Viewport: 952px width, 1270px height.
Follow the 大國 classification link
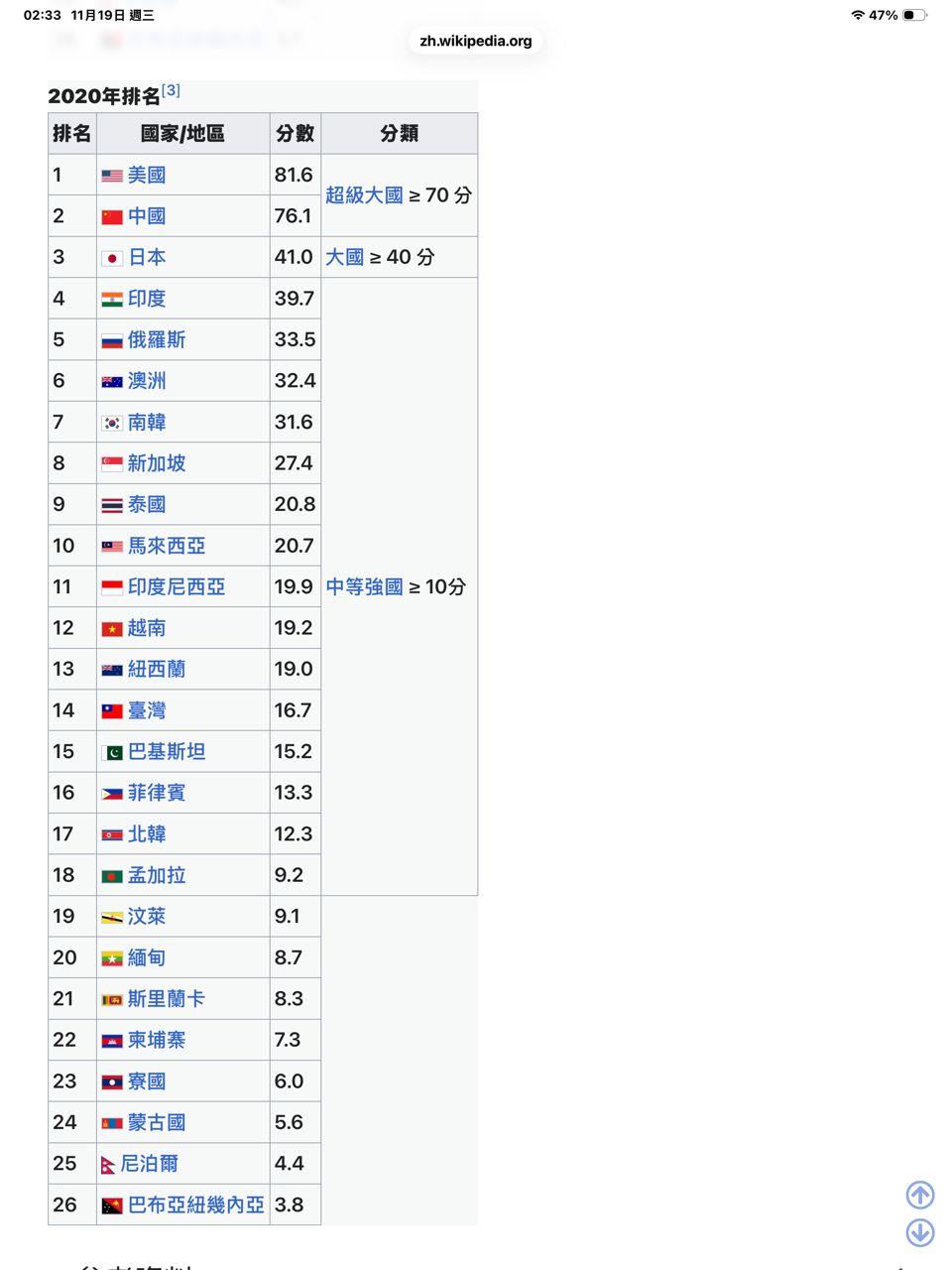(345, 257)
